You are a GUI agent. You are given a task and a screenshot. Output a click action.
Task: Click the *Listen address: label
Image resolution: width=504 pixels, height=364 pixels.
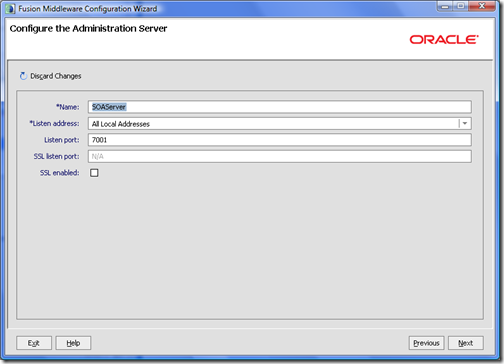(x=55, y=124)
